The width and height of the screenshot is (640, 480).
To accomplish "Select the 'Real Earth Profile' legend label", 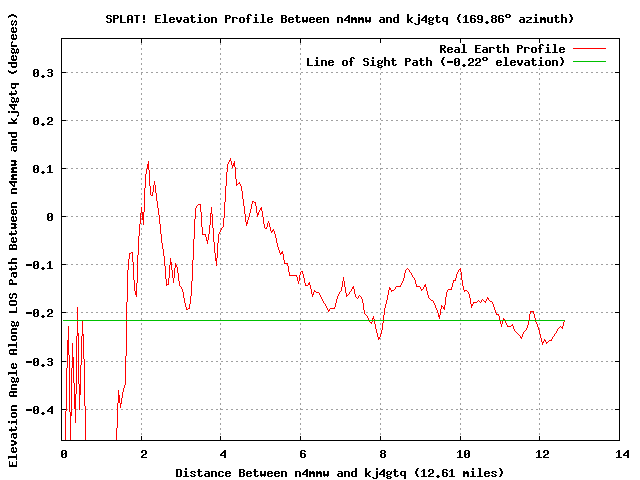I will click(502, 49).
